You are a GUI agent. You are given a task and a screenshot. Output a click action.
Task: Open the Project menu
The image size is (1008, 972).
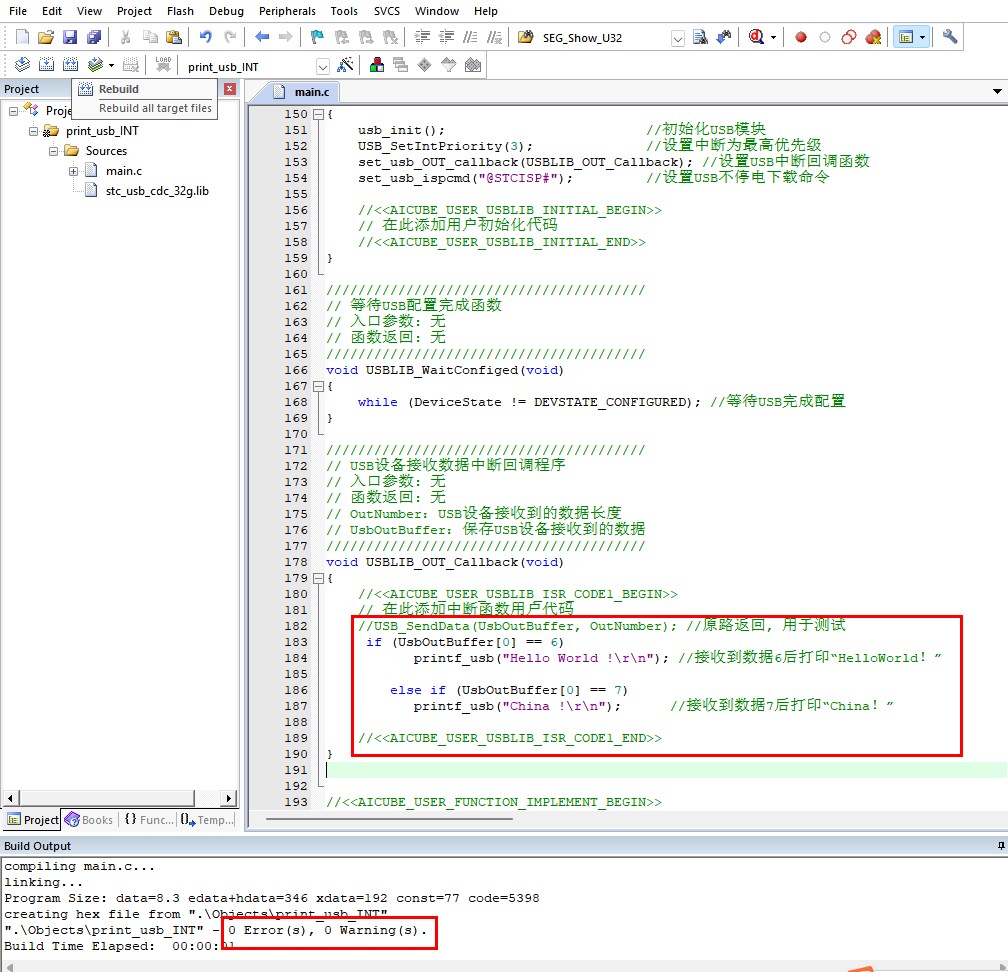pos(134,11)
